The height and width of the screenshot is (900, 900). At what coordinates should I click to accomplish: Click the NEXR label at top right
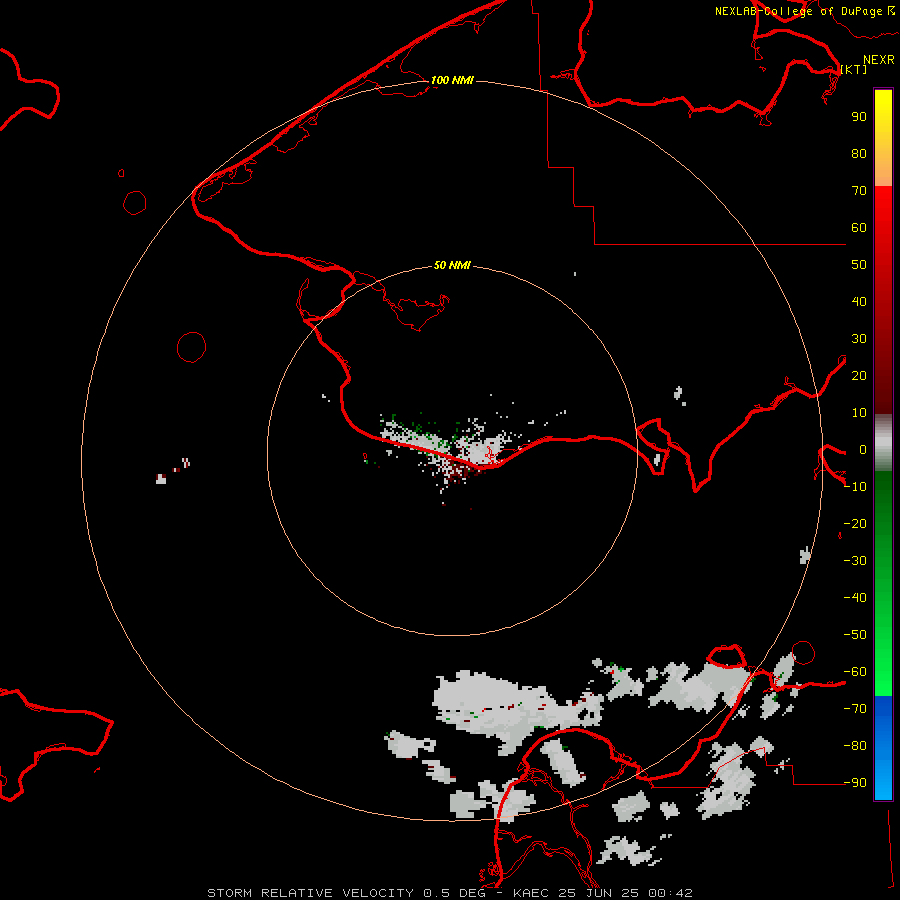click(x=879, y=60)
